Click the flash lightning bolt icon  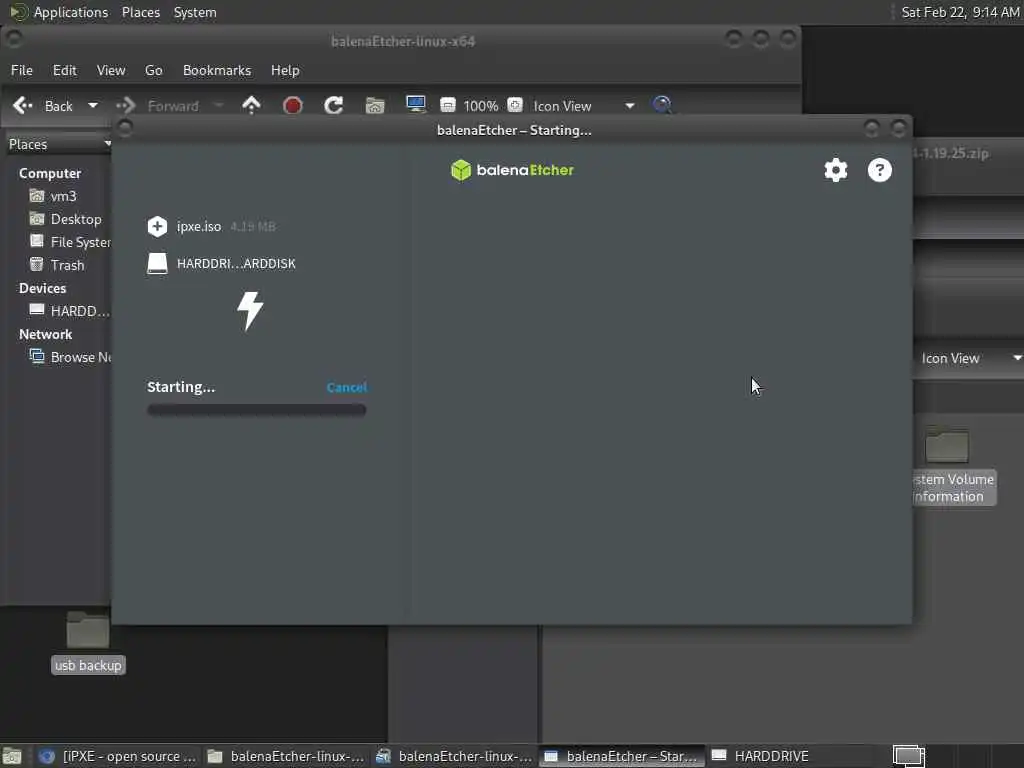tap(250, 310)
